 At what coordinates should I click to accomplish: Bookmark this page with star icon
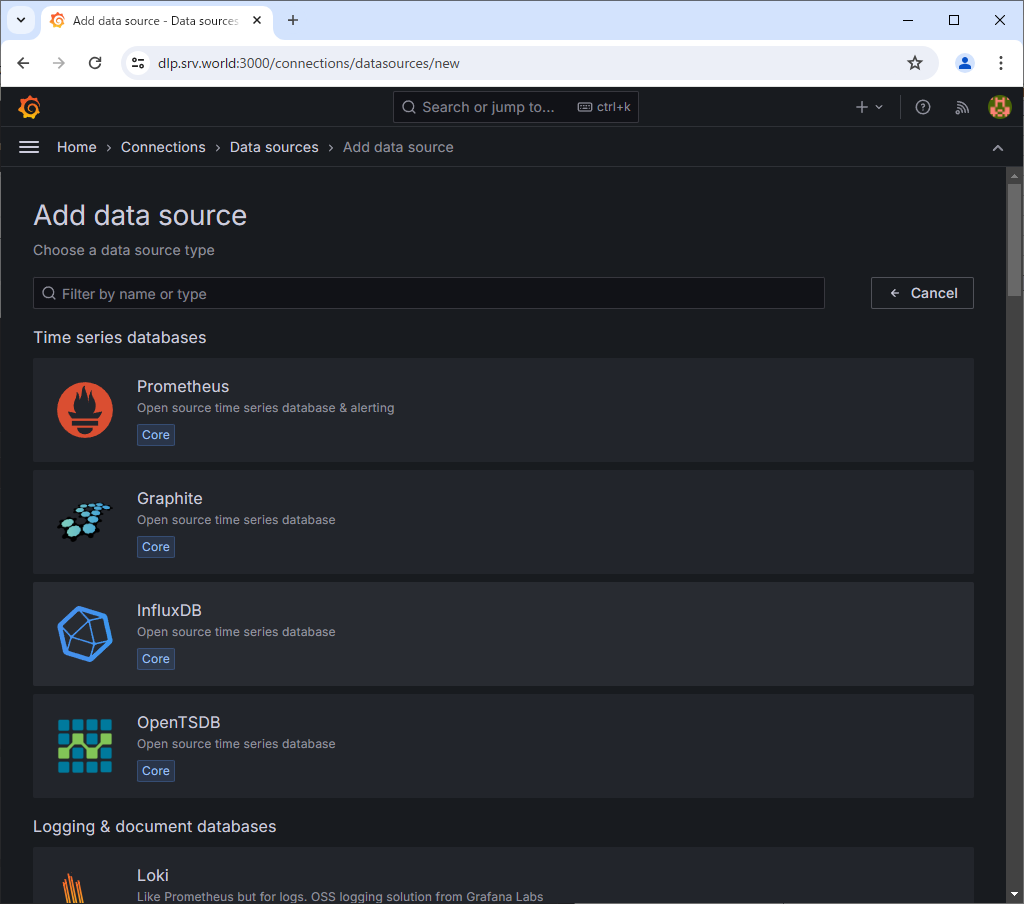coord(914,63)
